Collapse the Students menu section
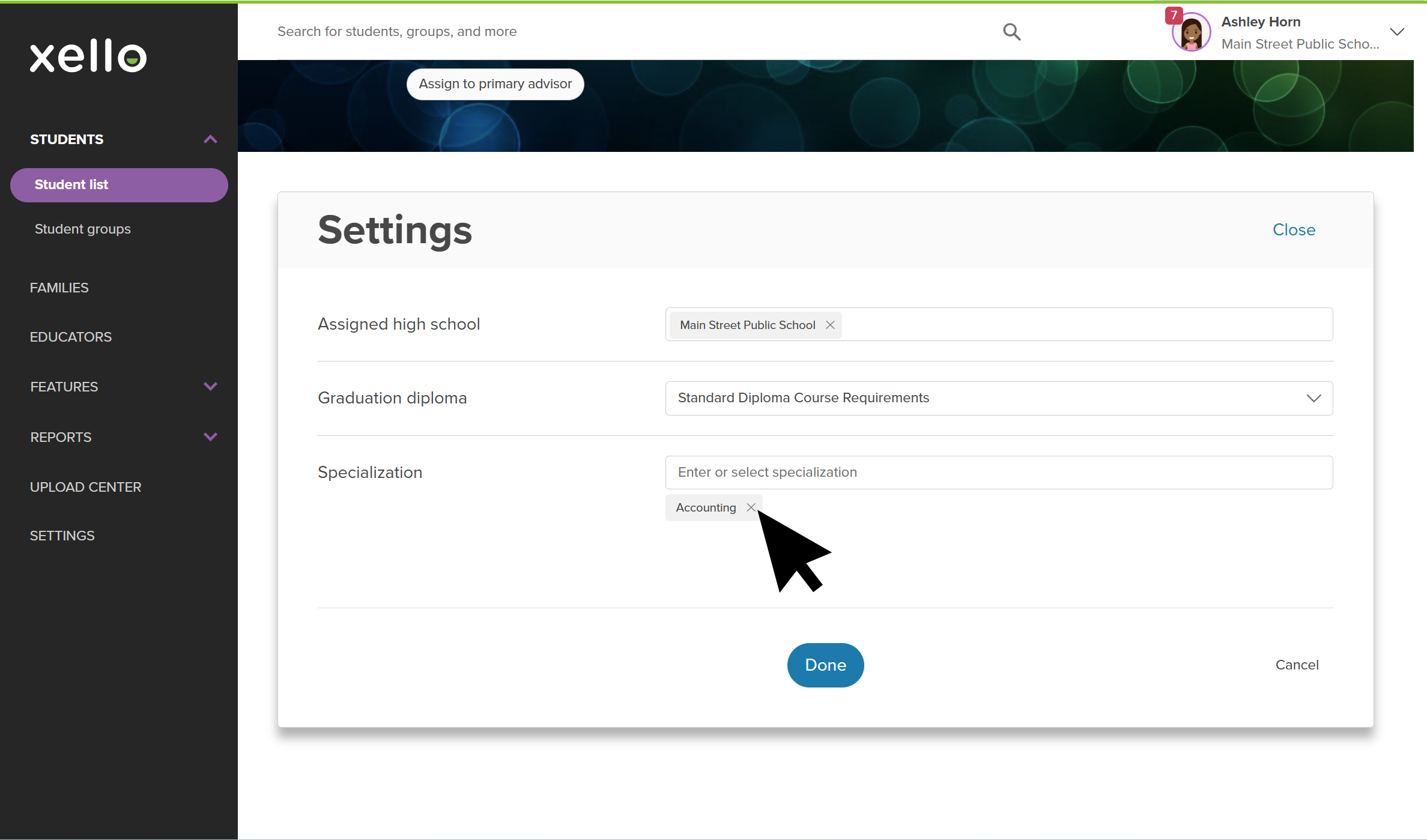The height and width of the screenshot is (840, 1427). click(x=210, y=139)
